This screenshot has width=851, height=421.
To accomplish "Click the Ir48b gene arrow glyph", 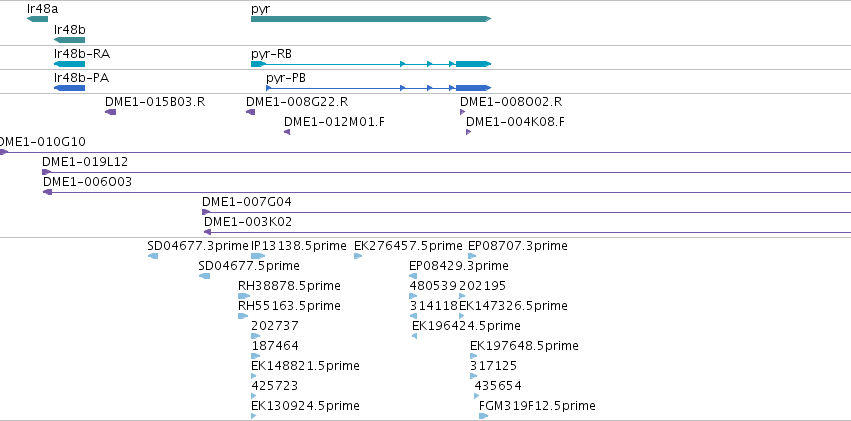I will (x=69, y=40).
